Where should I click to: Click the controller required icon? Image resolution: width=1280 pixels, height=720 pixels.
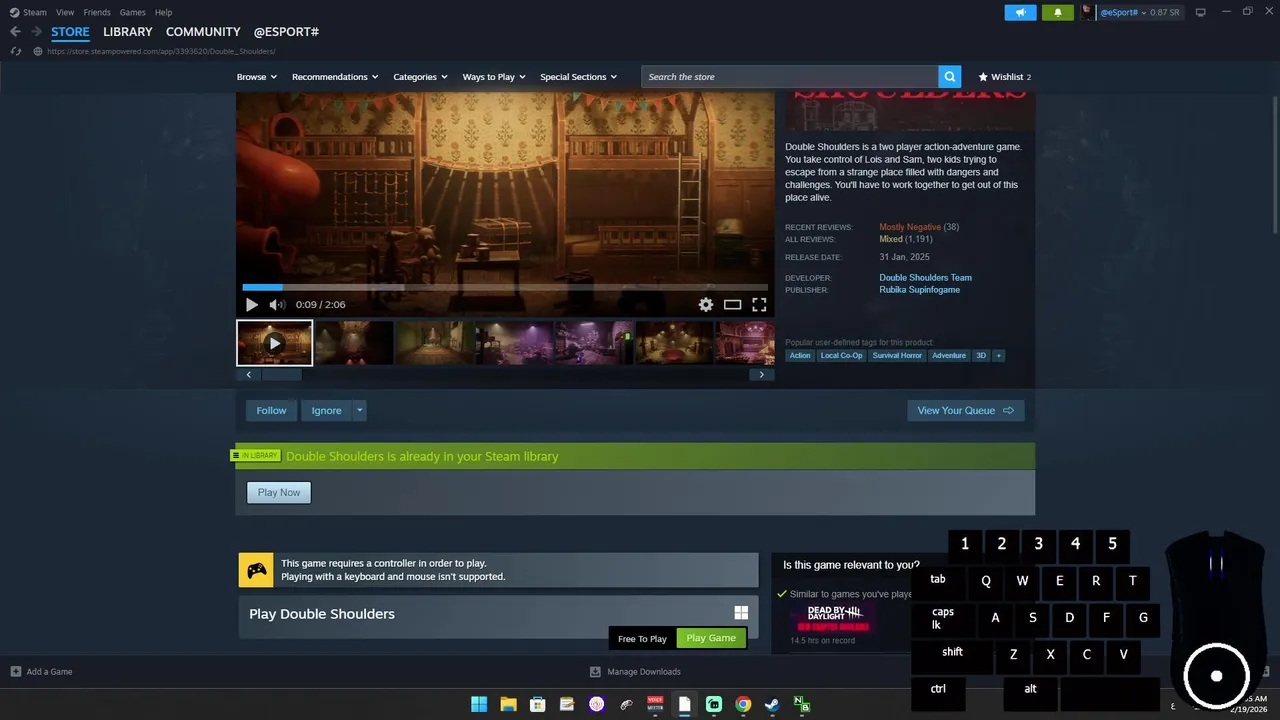(256, 570)
